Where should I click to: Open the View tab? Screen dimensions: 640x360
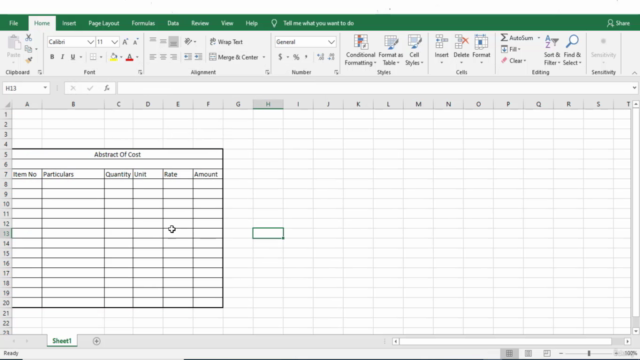click(227, 23)
